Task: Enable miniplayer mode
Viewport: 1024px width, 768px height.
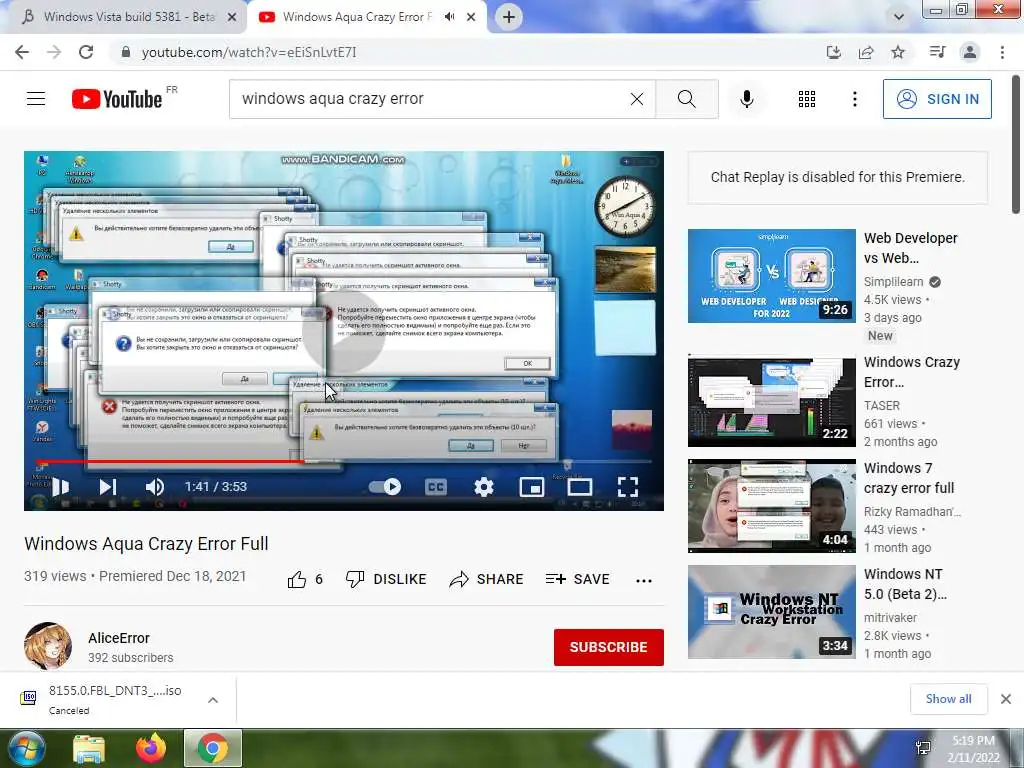Action: point(532,487)
